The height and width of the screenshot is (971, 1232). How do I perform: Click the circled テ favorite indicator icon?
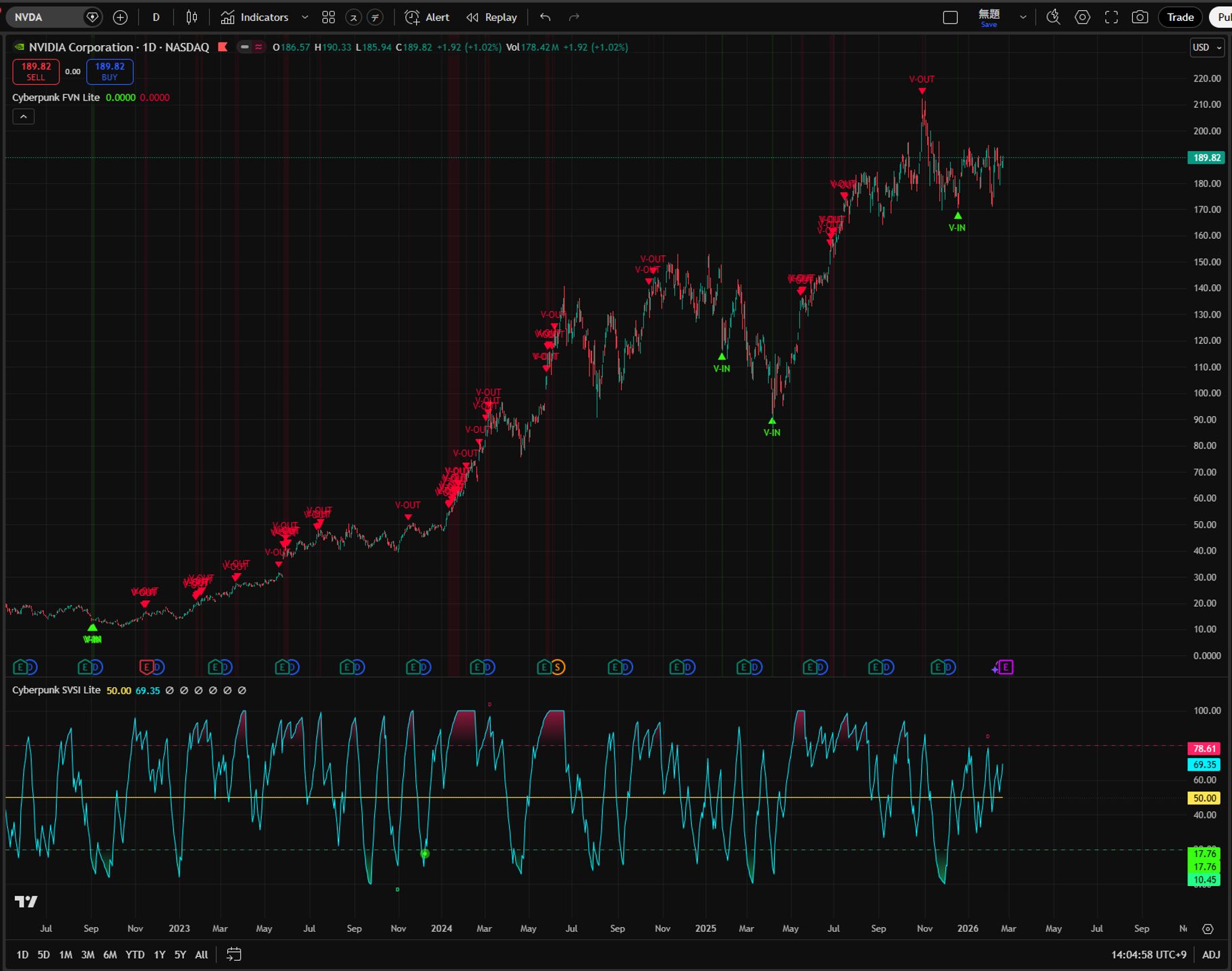tap(376, 18)
